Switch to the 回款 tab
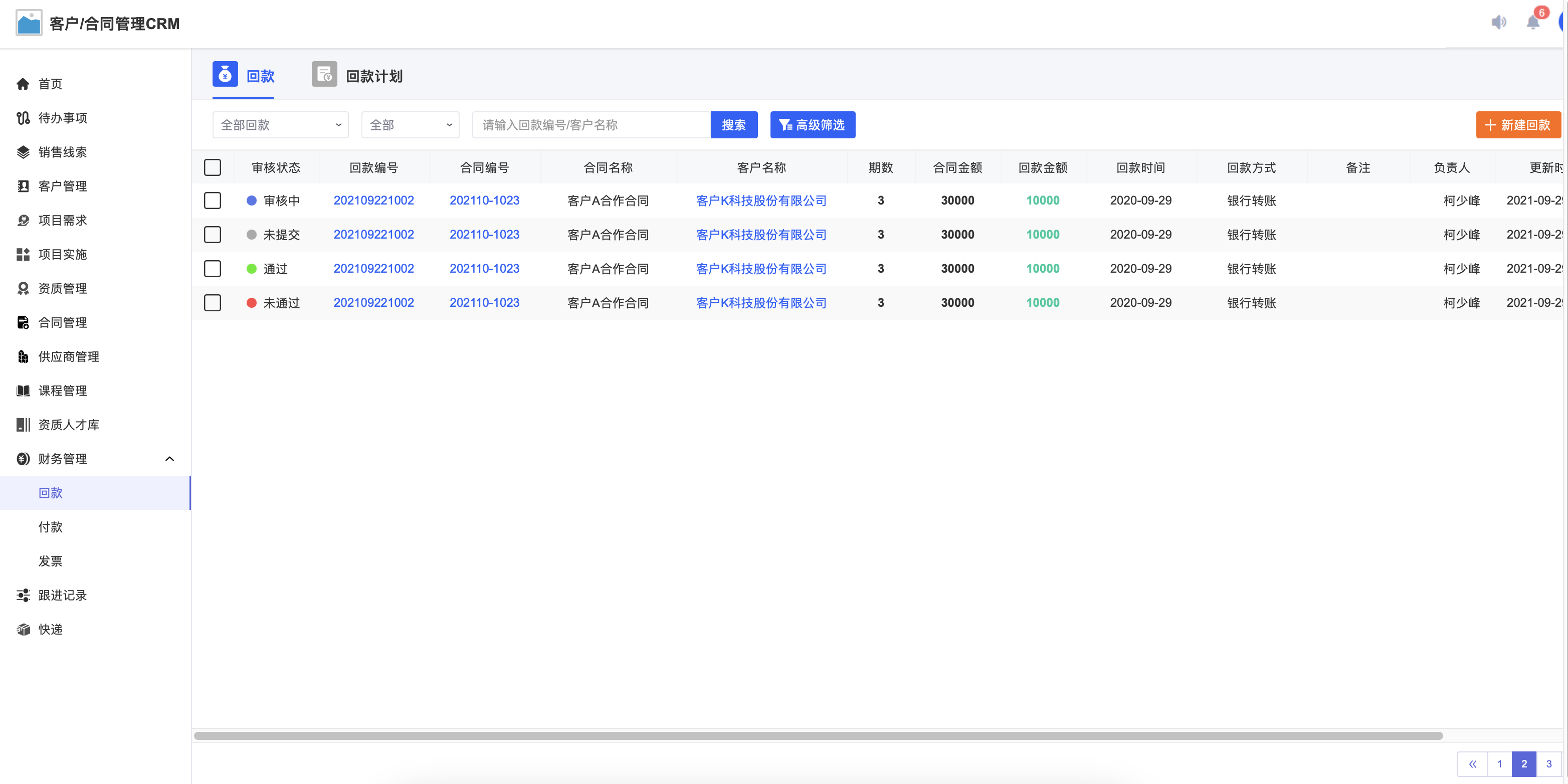Screen dimensions: 1568x784 click(244, 76)
